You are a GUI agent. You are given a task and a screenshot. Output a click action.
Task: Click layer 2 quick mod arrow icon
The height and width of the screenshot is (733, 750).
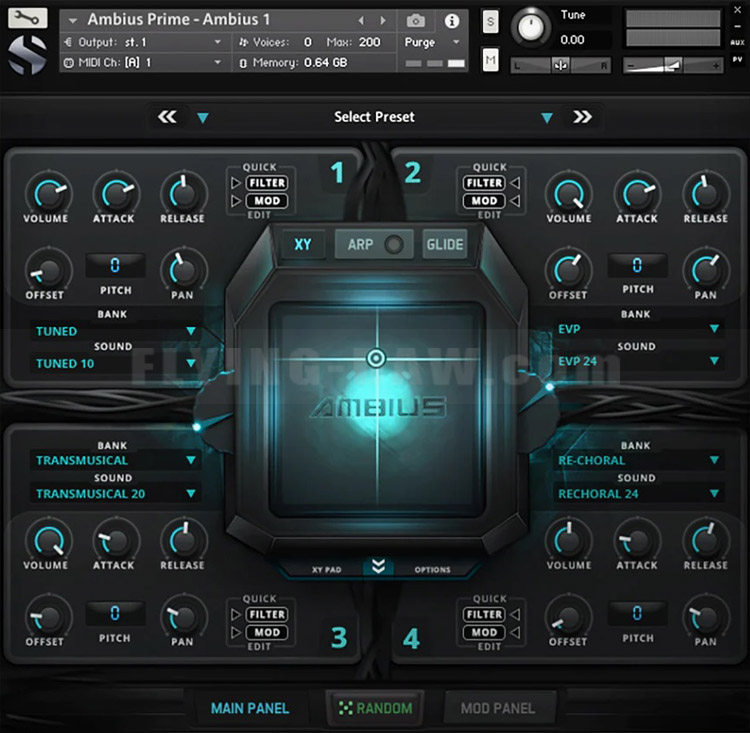pyautogui.click(x=515, y=201)
